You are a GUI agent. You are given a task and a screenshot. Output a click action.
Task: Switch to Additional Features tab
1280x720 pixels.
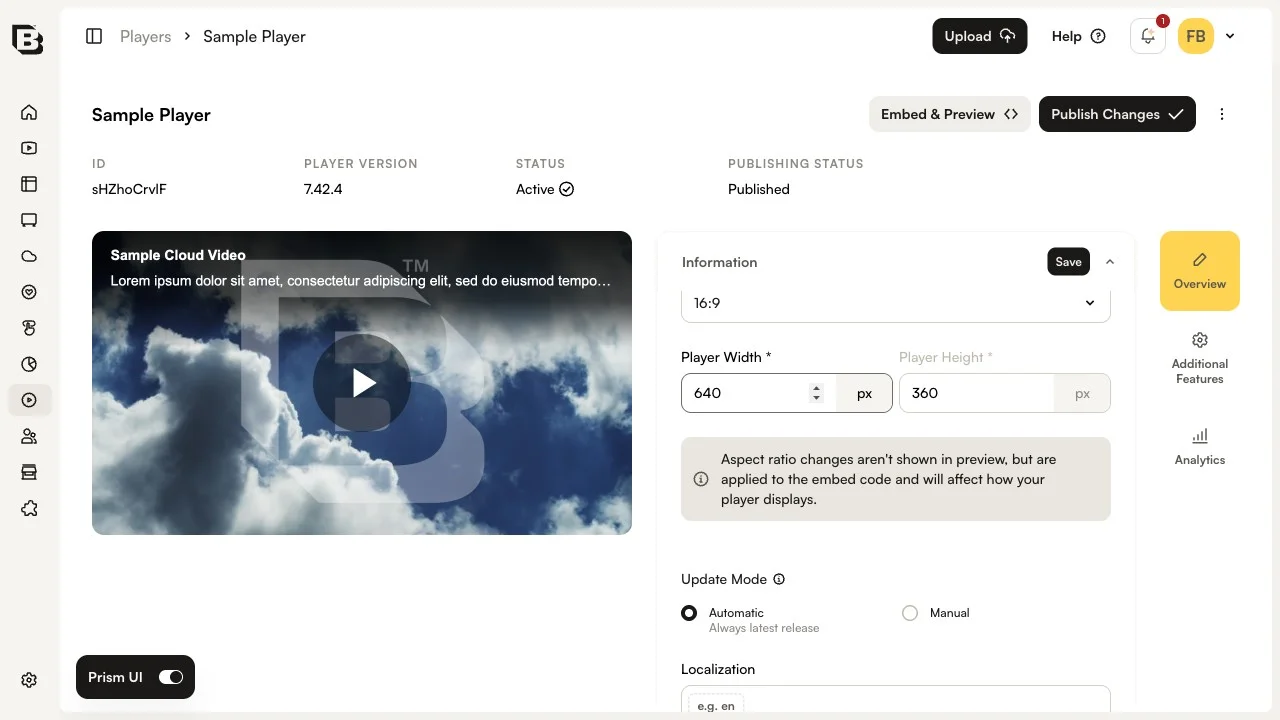[x=1200, y=357]
